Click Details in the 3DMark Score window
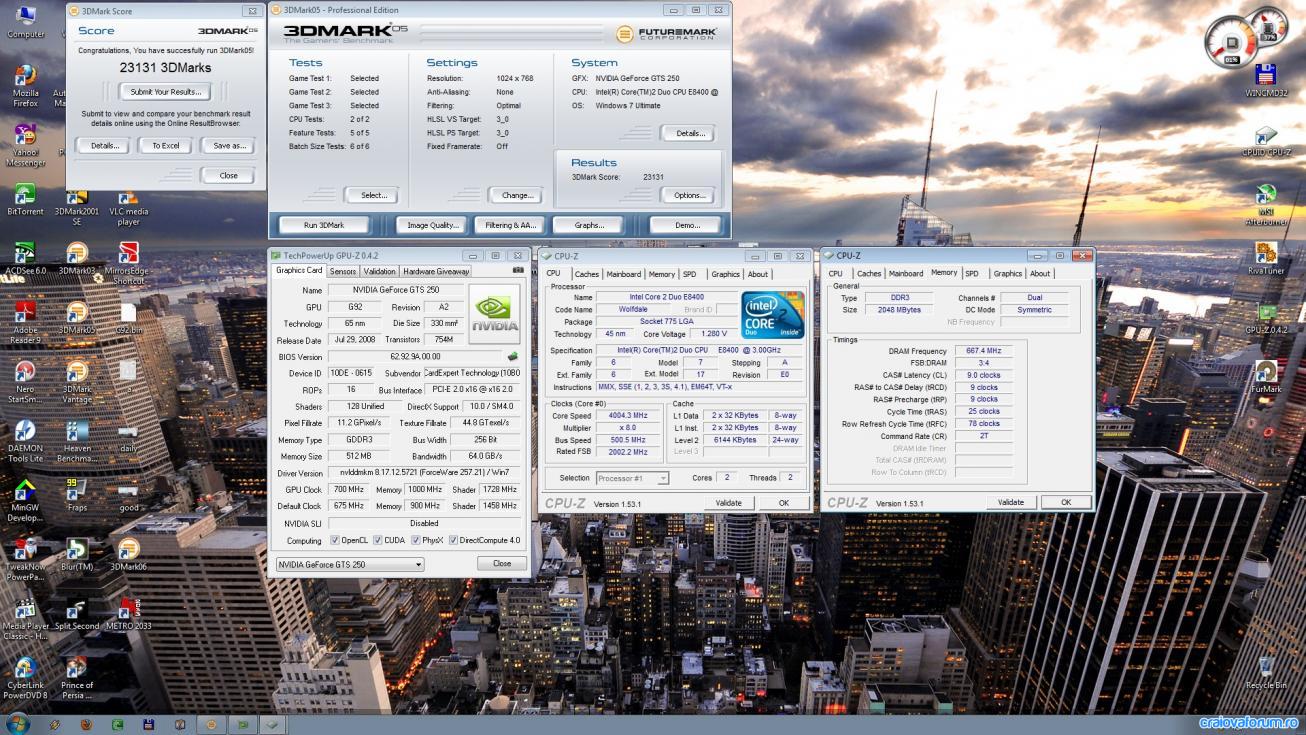Image resolution: width=1306 pixels, height=735 pixels. 103,146
